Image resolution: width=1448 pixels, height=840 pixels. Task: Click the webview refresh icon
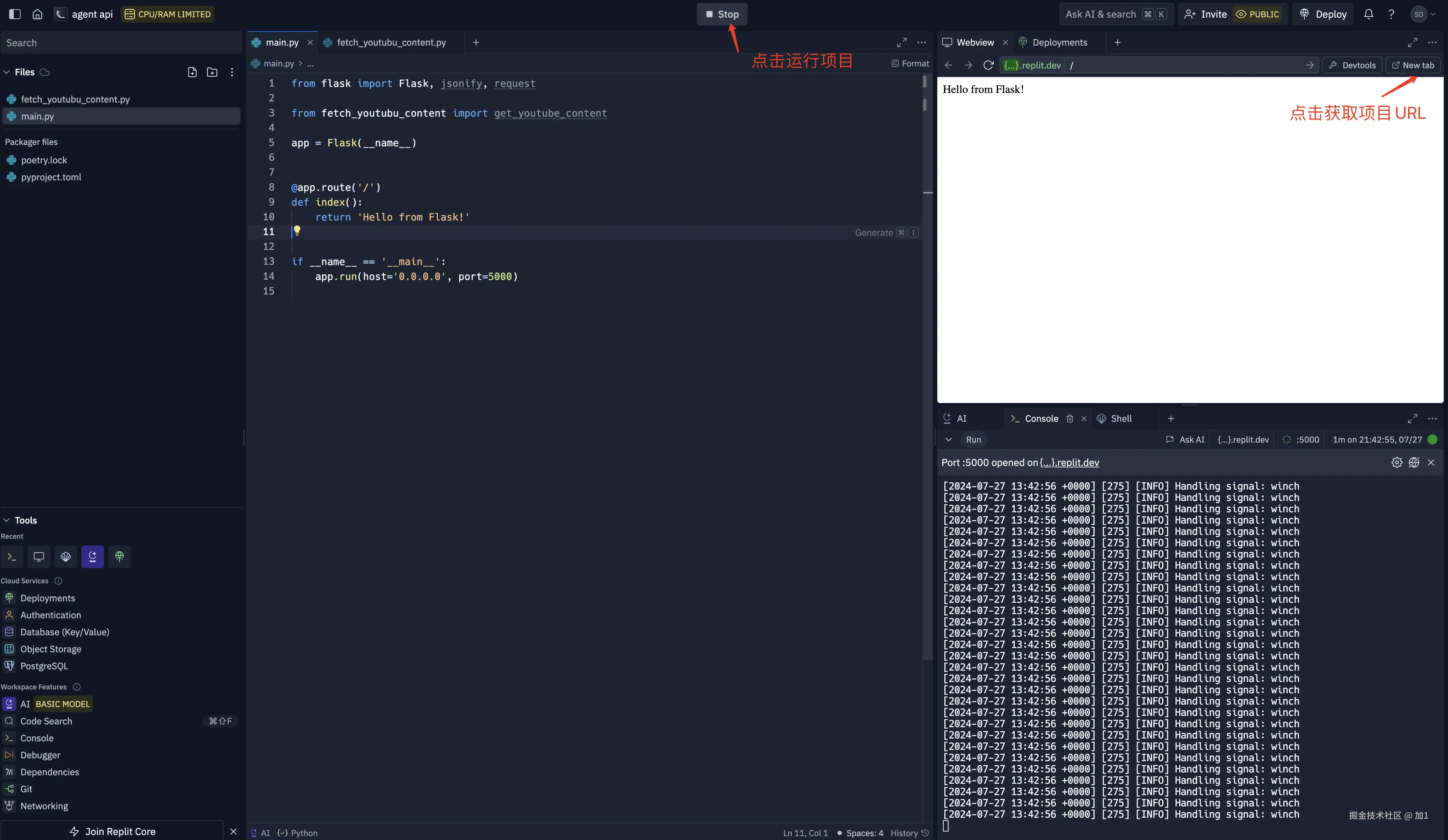click(988, 65)
